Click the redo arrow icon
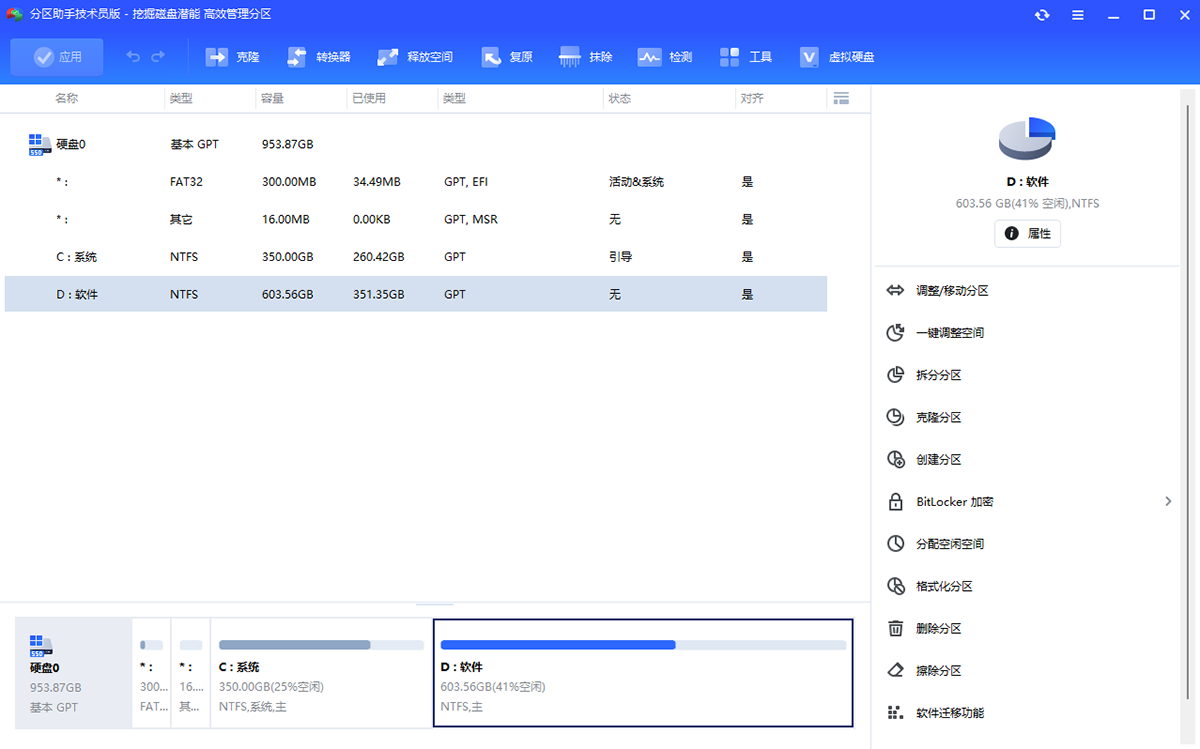 tap(158, 57)
